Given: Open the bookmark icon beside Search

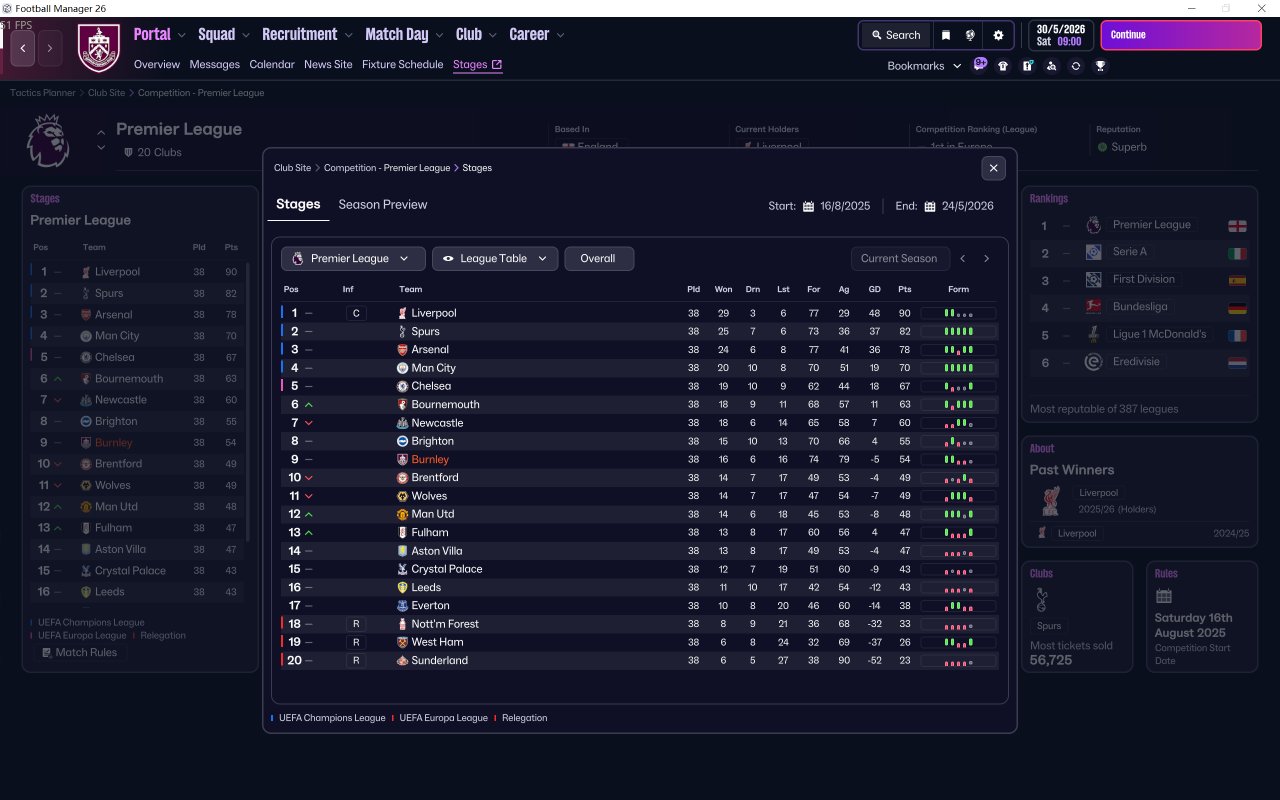Looking at the screenshot, I should click(946, 35).
